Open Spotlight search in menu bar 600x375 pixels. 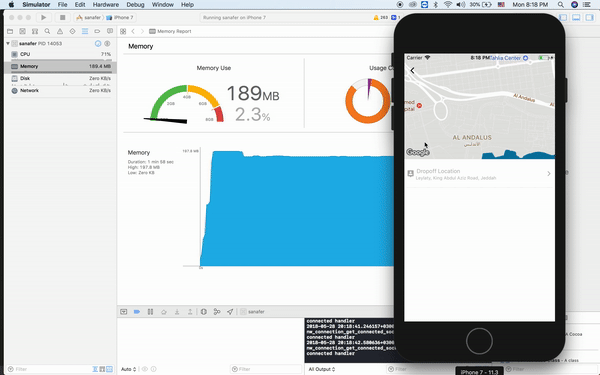pyautogui.click(x=561, y=5)
